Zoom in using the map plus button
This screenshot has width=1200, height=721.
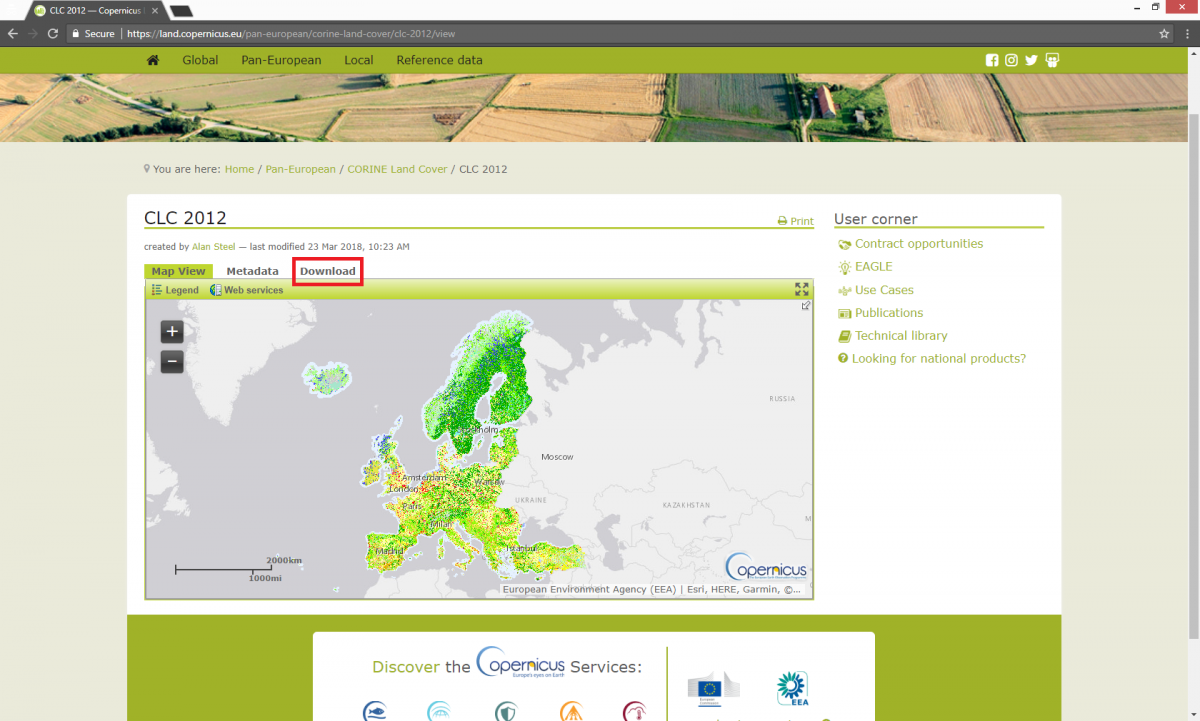pyautogui.click(x=172, y=331)
